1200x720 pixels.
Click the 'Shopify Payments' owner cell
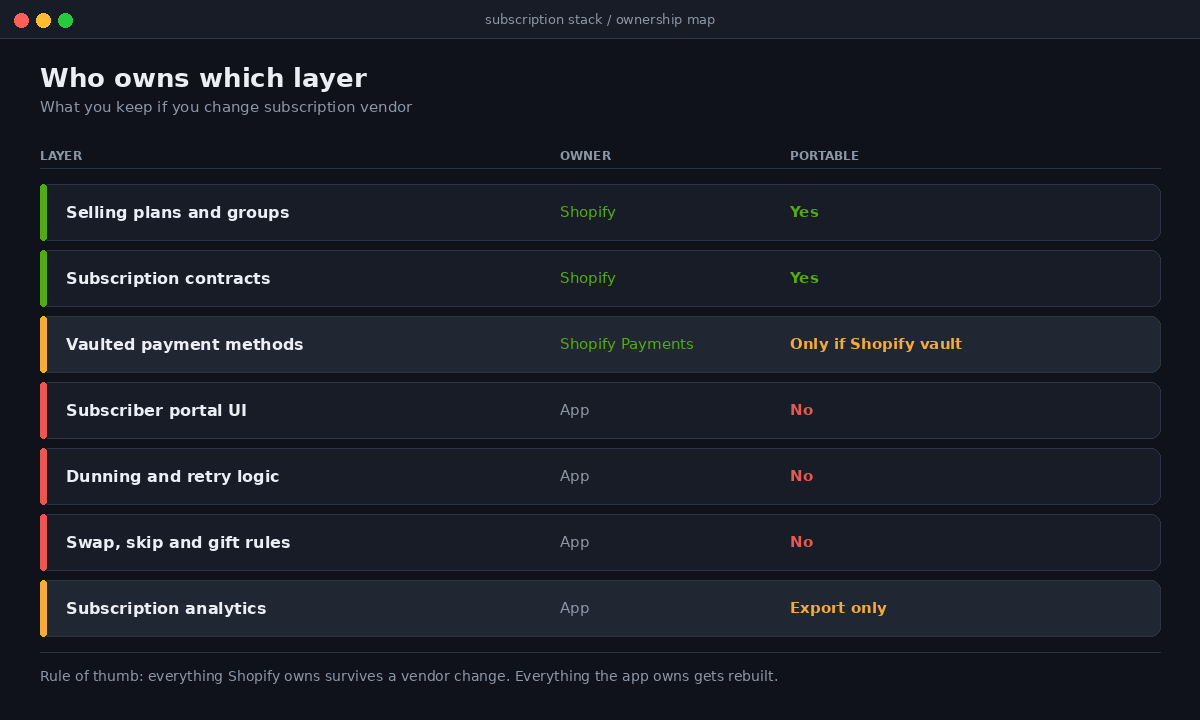click(626, 344)
